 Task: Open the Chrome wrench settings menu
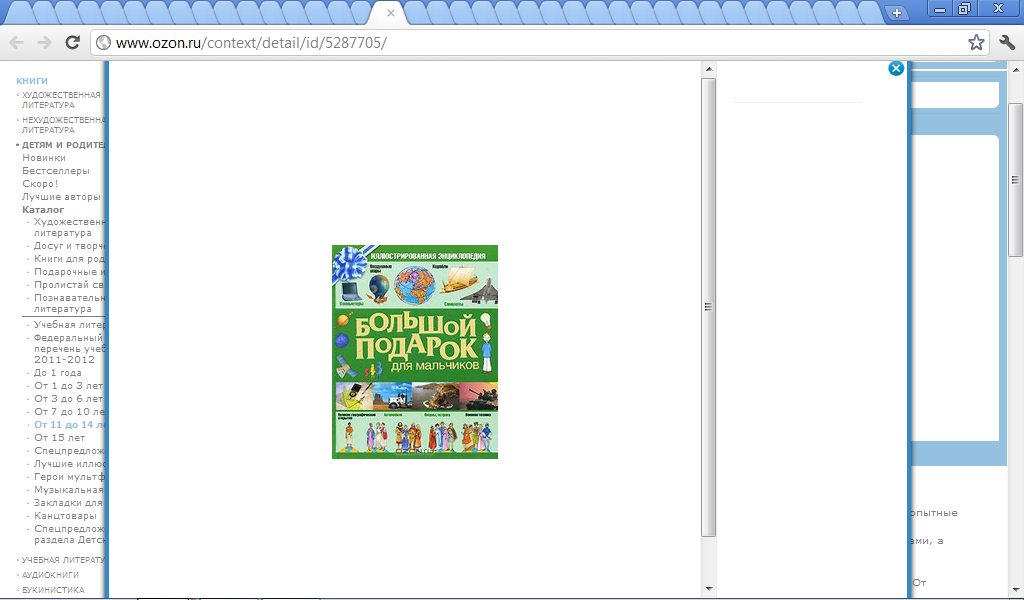click(1007, 42)
